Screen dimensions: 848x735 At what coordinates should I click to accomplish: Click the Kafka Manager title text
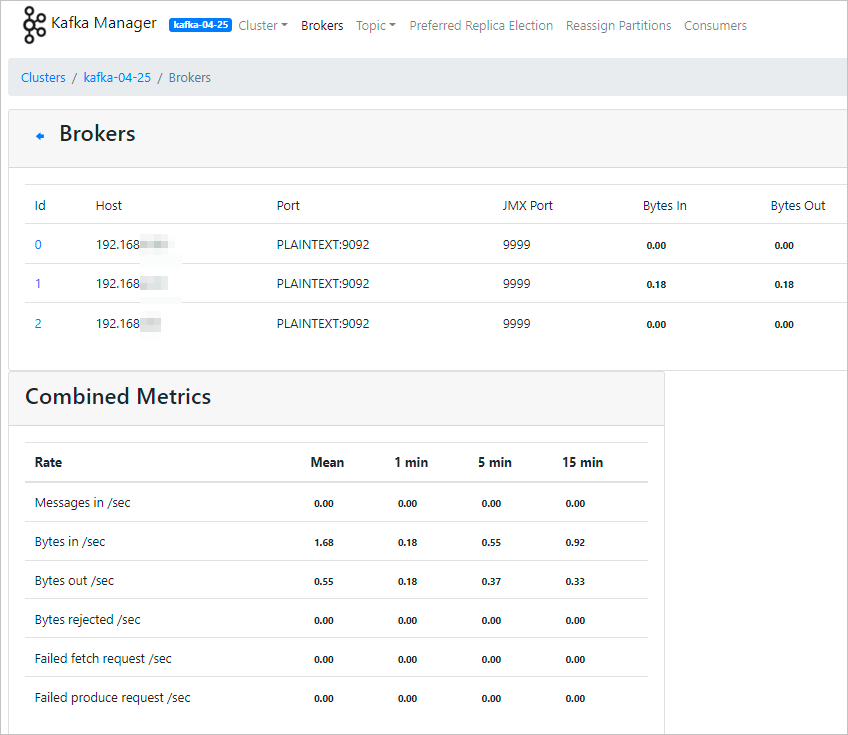pyautogui.click(x=104, y=23)
